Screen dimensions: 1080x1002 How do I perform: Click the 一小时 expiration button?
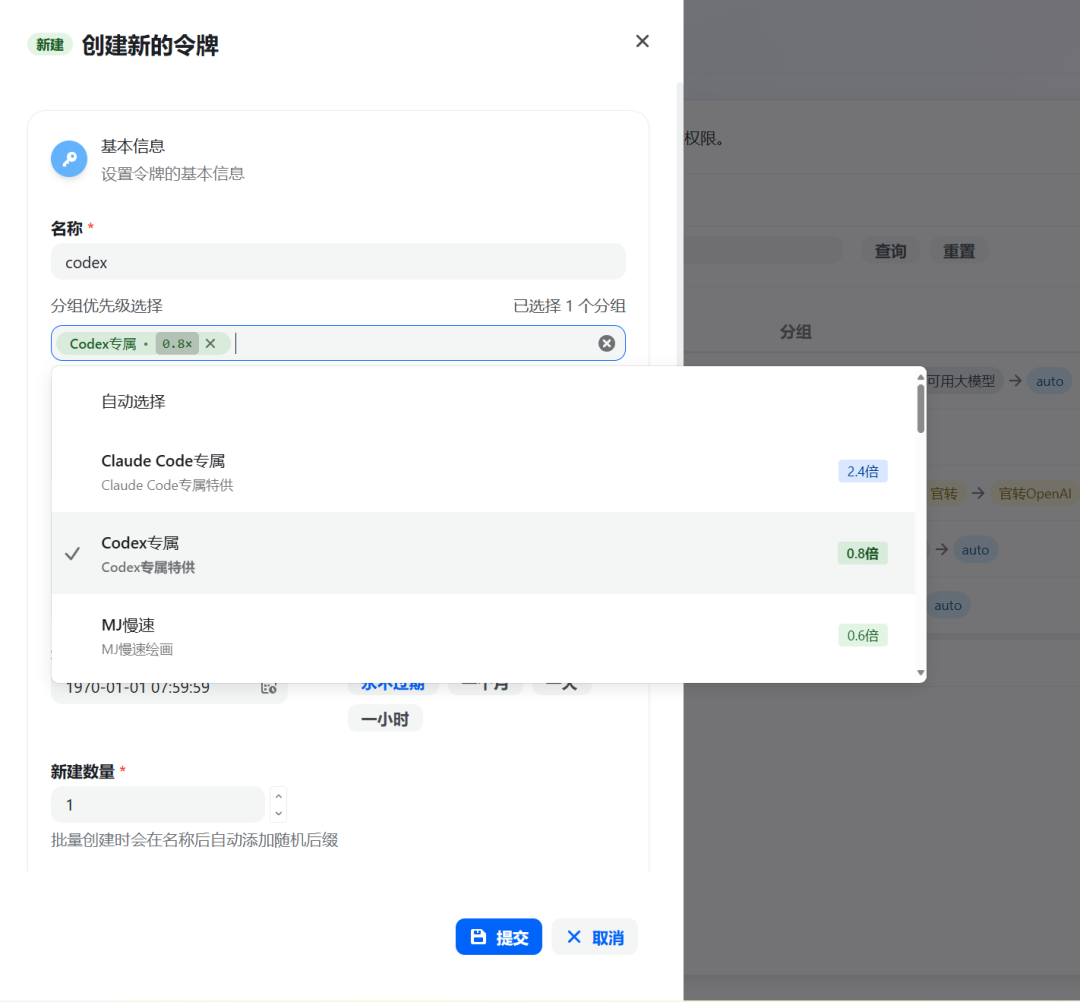pos(385,719)
